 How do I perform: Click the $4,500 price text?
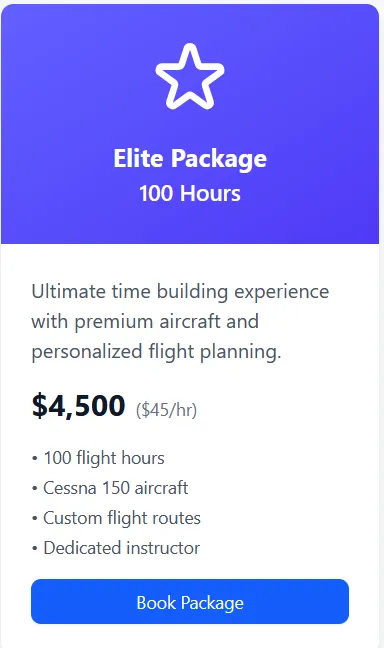point(78,406)
